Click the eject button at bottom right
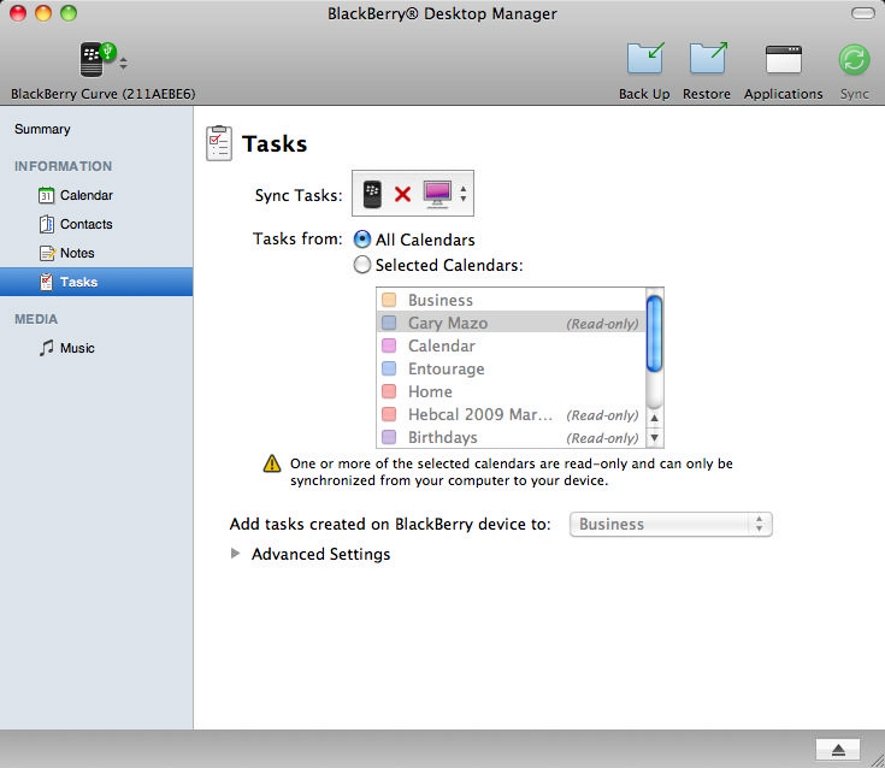This screenshot has width=885, height=768. coord(838,749)
